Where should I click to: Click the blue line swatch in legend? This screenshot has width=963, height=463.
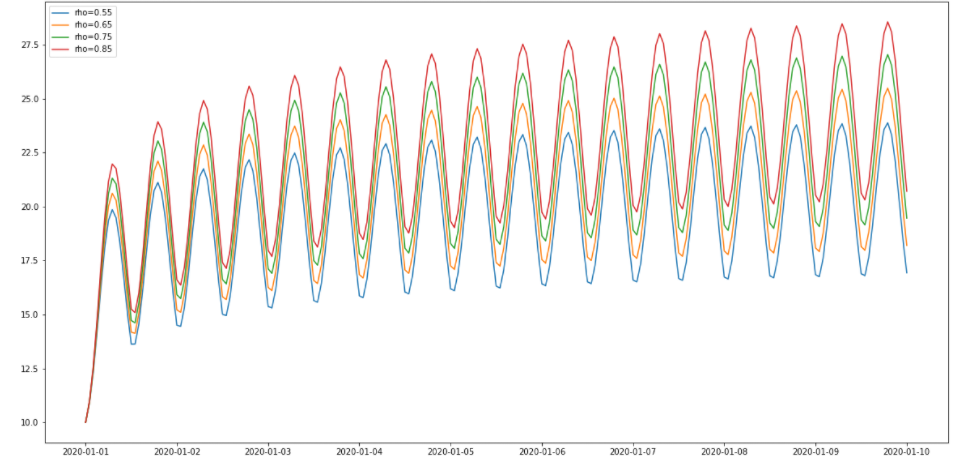coord(62,12)
